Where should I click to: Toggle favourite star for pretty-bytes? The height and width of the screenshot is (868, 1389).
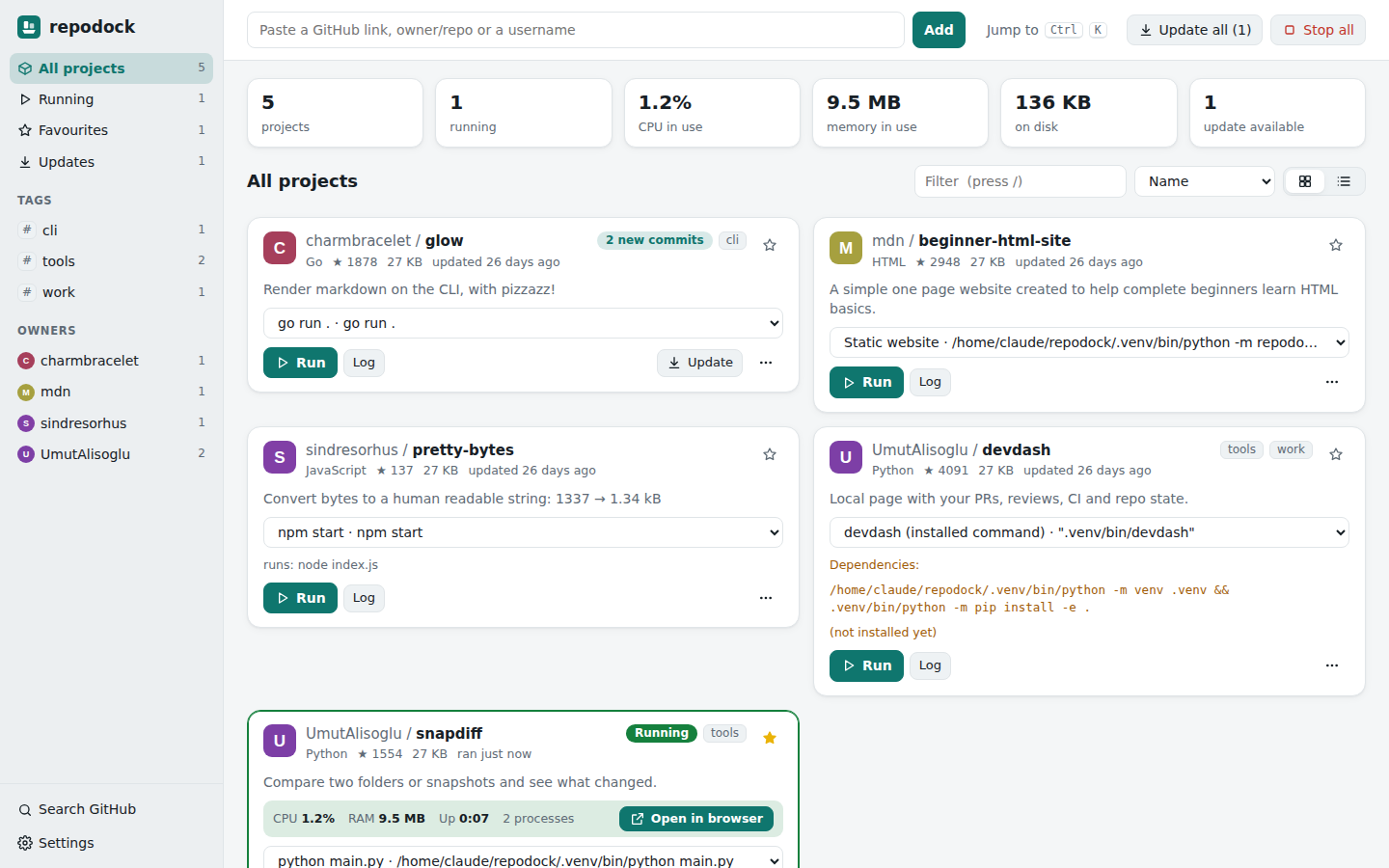coord(770,454)
